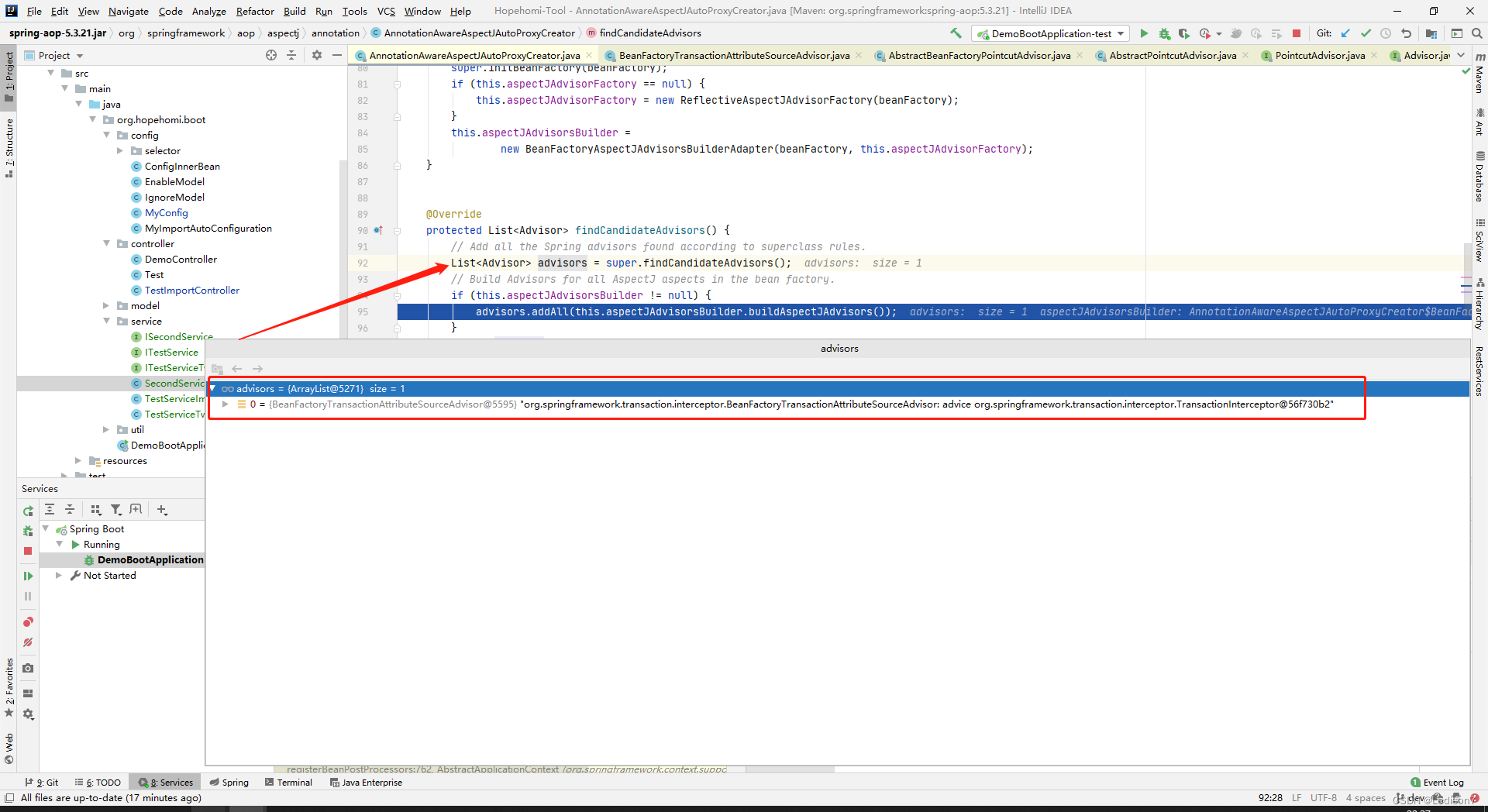Toggle the Terminal tool window button
1488x812 pixels.
[x=288, y=783]
